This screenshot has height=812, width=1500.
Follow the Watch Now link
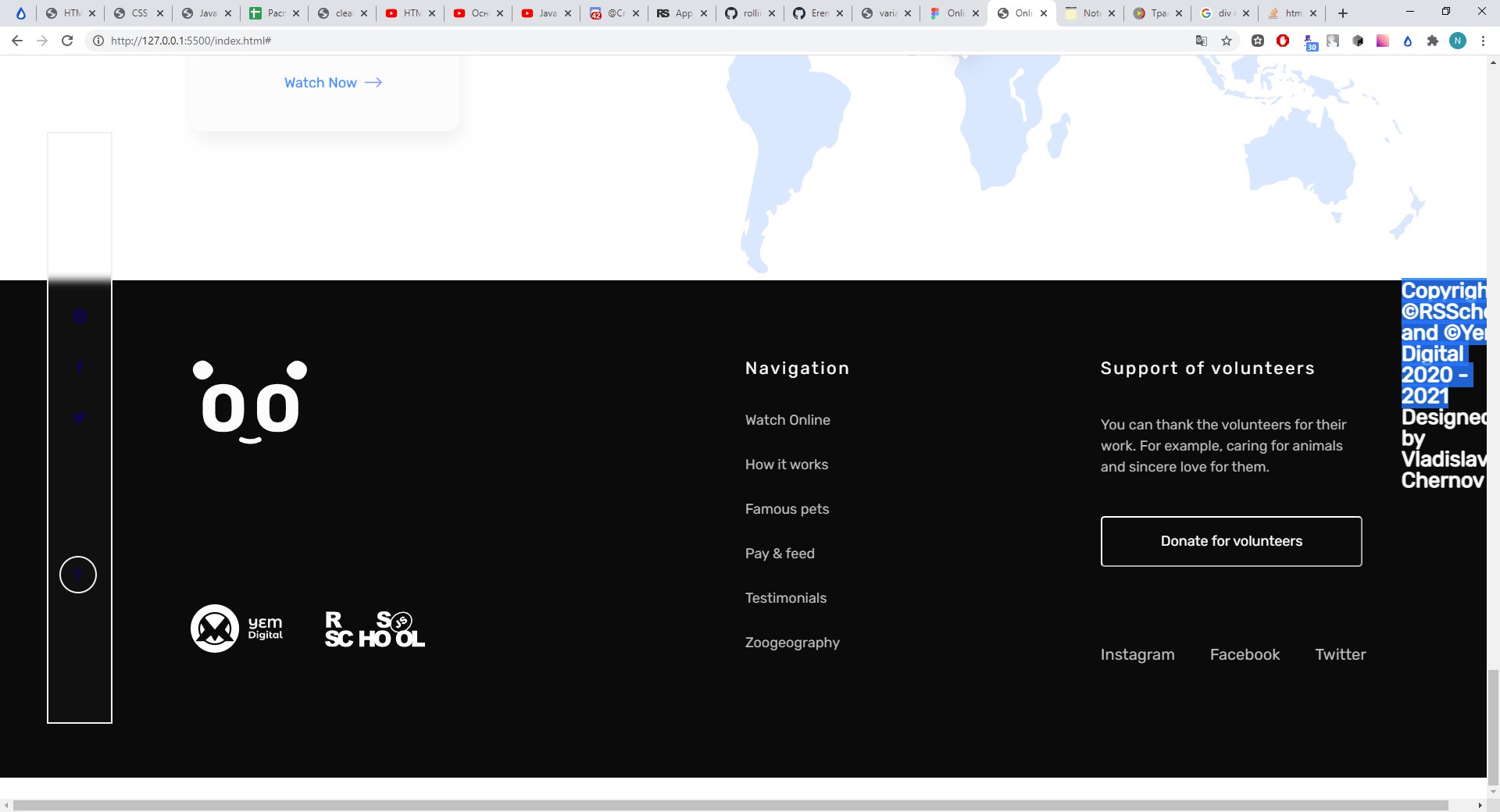pos(333,83)
